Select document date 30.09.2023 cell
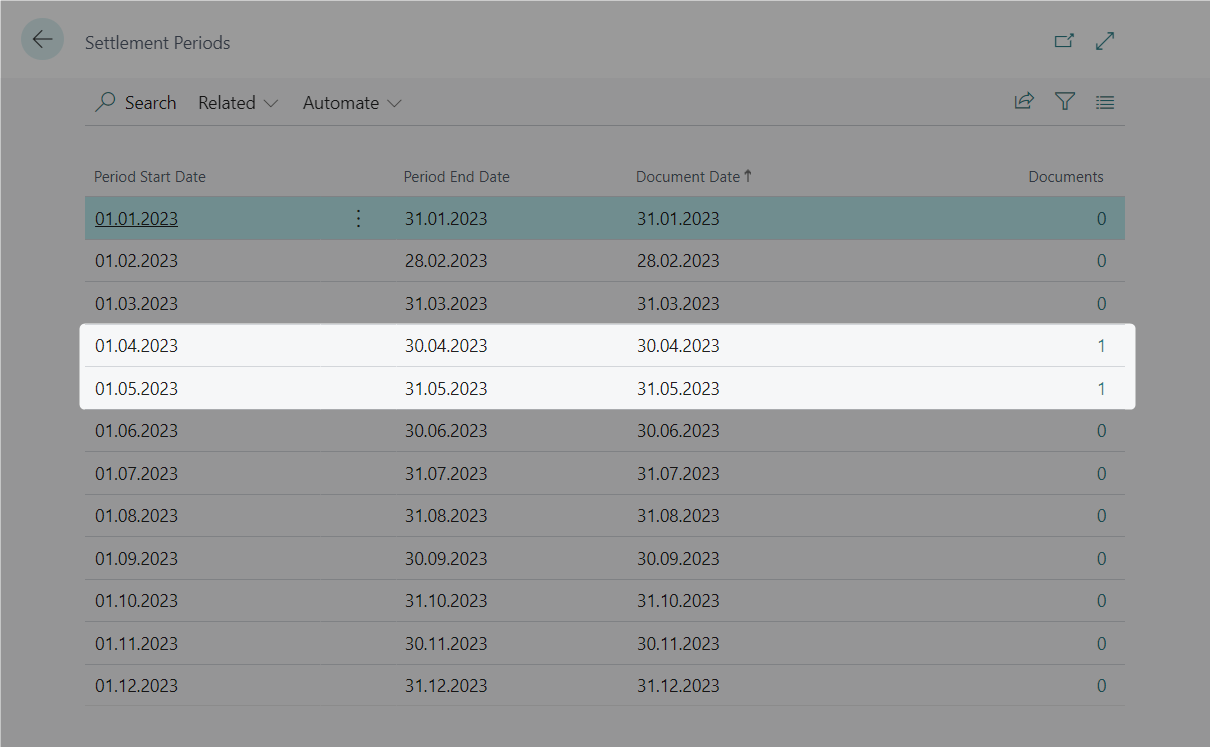The width and height of the screenshot is (1210, 747). 678,558
